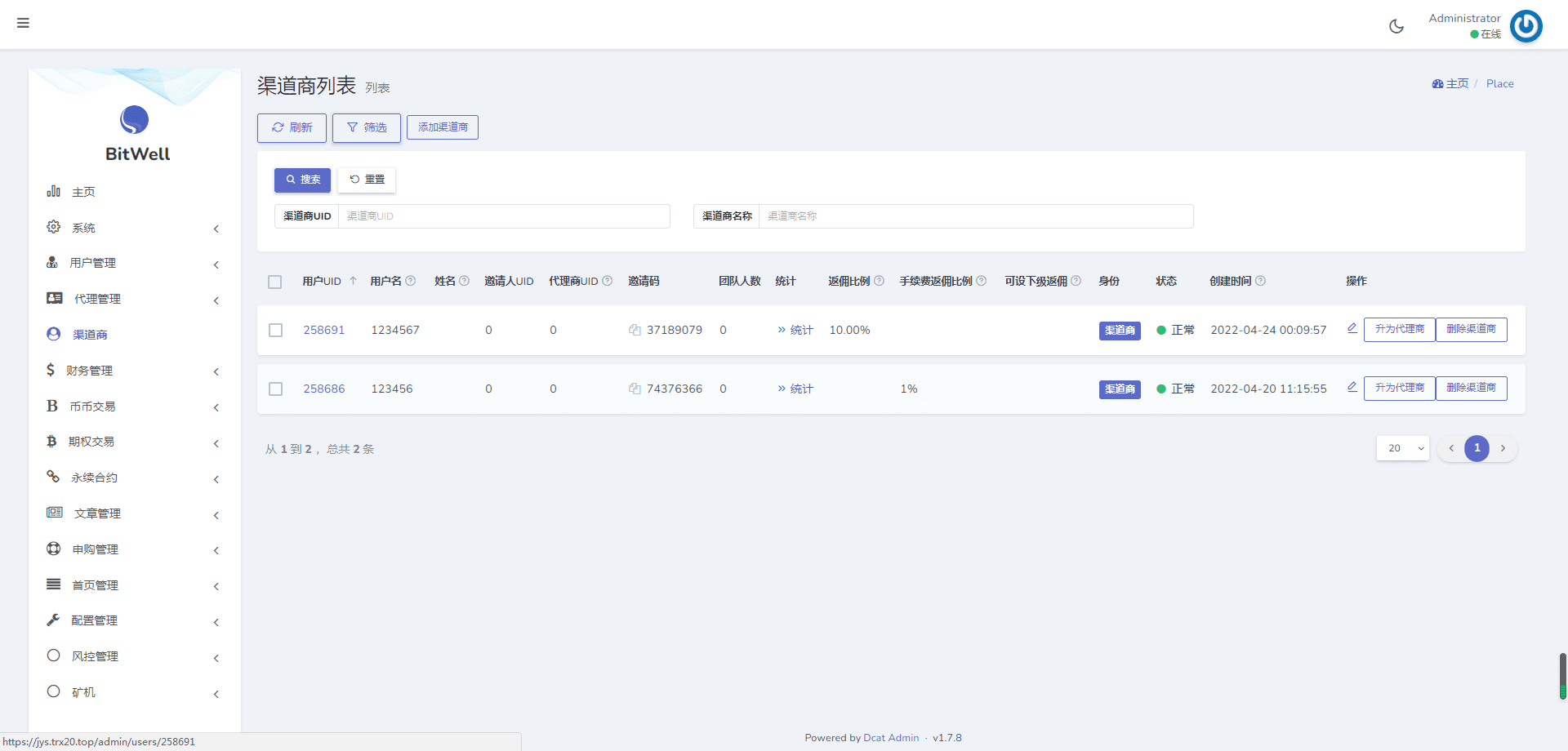Click the page scrollbar thumb on right edge

[x=1562, y=676]
